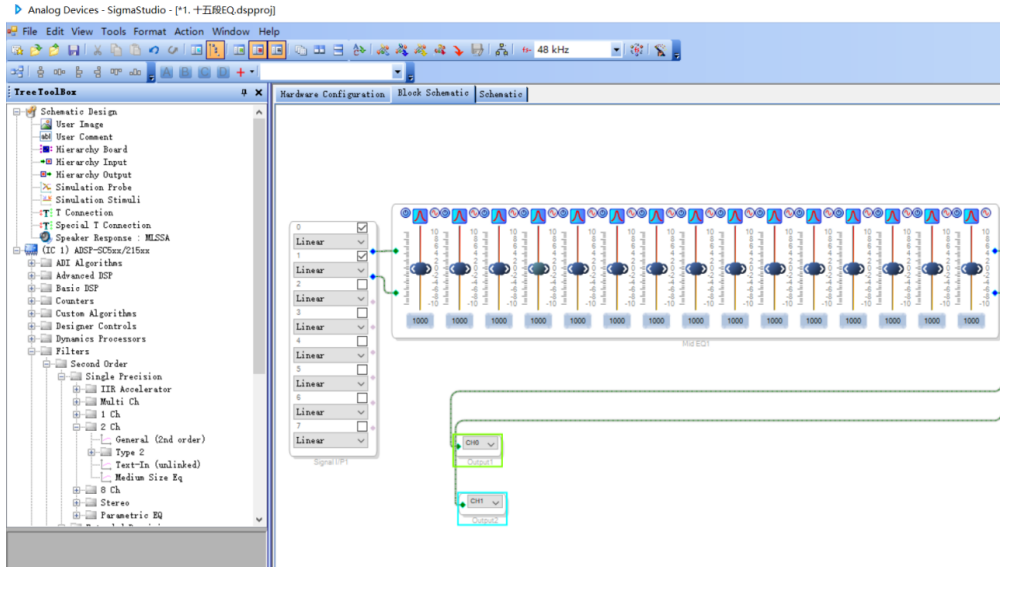1022x589 pixels.
Task: Enable input channel 6 checkbox
Action: tap(362, 398)
